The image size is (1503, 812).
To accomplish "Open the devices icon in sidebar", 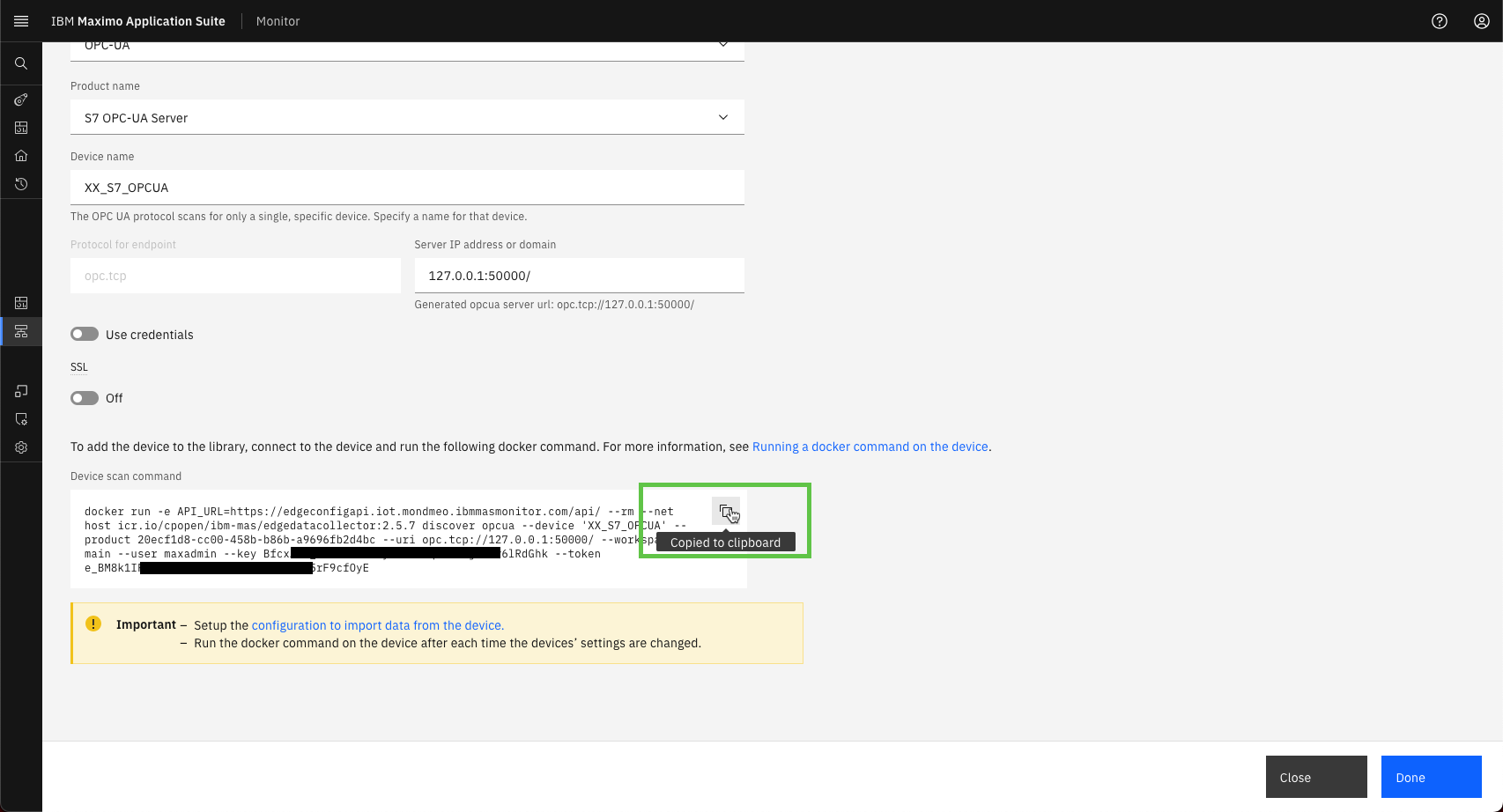I will tap(21, 391).
